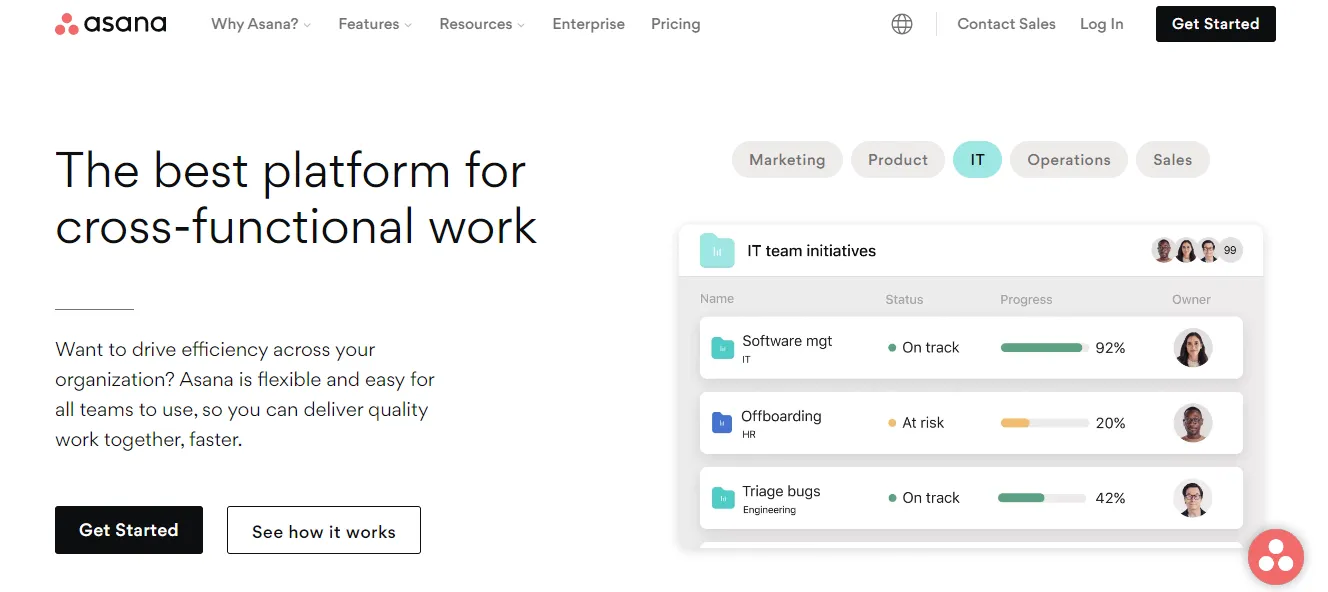Switch to the Product tab
Screen dimensions: 1328x592
(x=898, y=160)
